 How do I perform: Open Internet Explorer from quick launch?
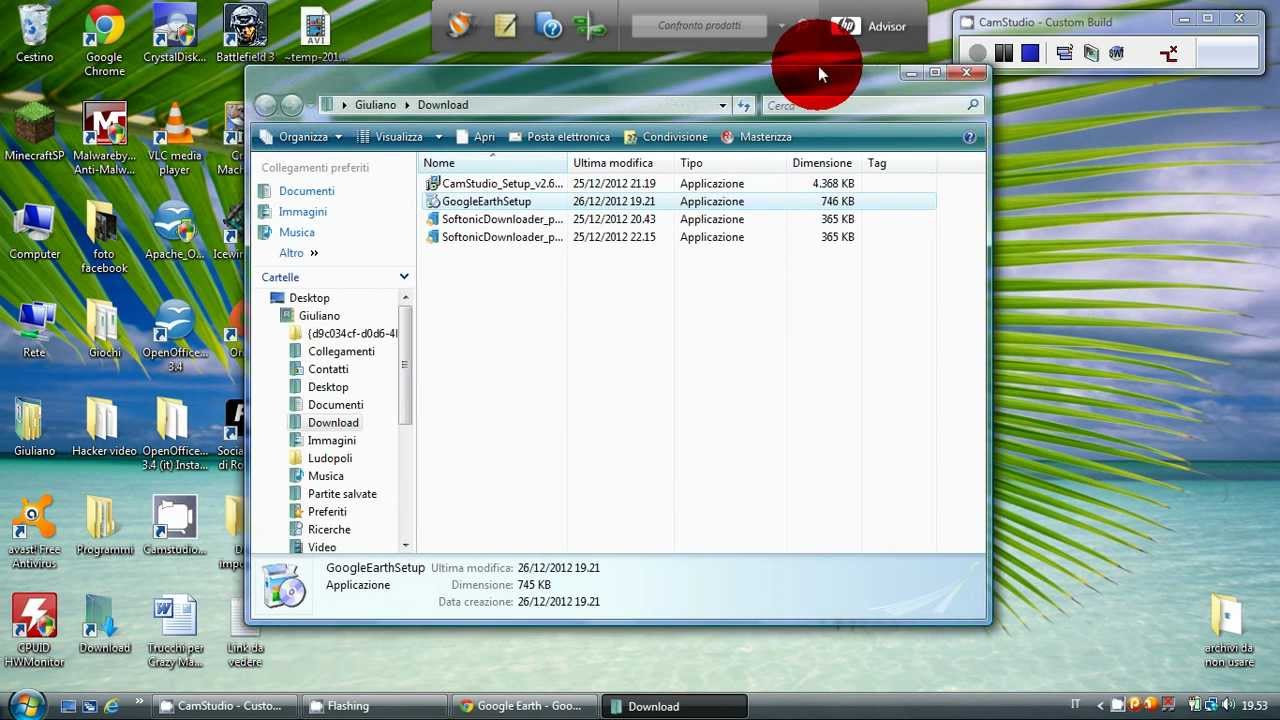(112, 706)
